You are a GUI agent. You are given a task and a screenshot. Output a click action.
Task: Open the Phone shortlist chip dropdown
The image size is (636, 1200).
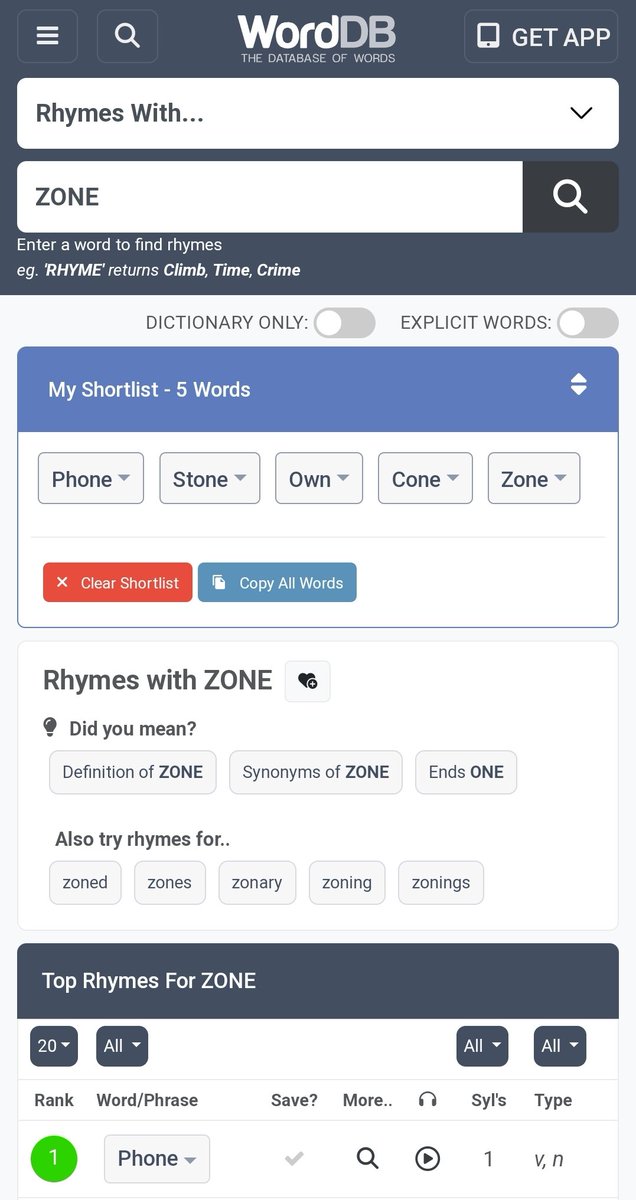[91, 479]
